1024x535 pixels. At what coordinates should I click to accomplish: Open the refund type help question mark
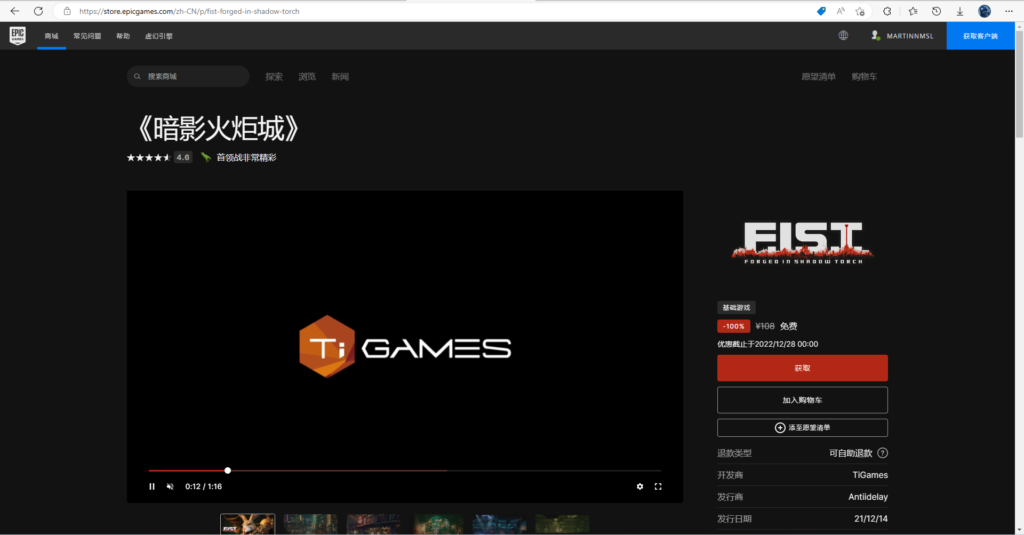882,453
